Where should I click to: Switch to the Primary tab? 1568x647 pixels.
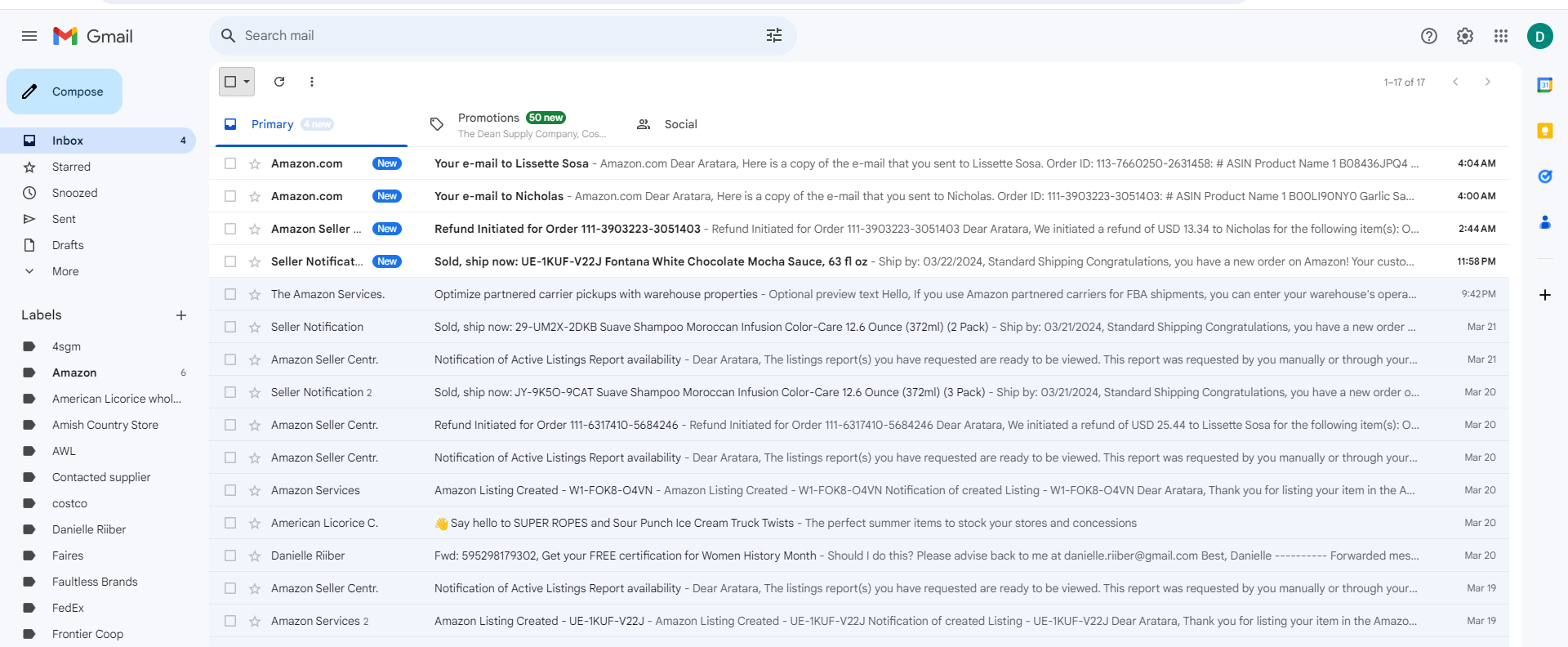pos(312,124)
